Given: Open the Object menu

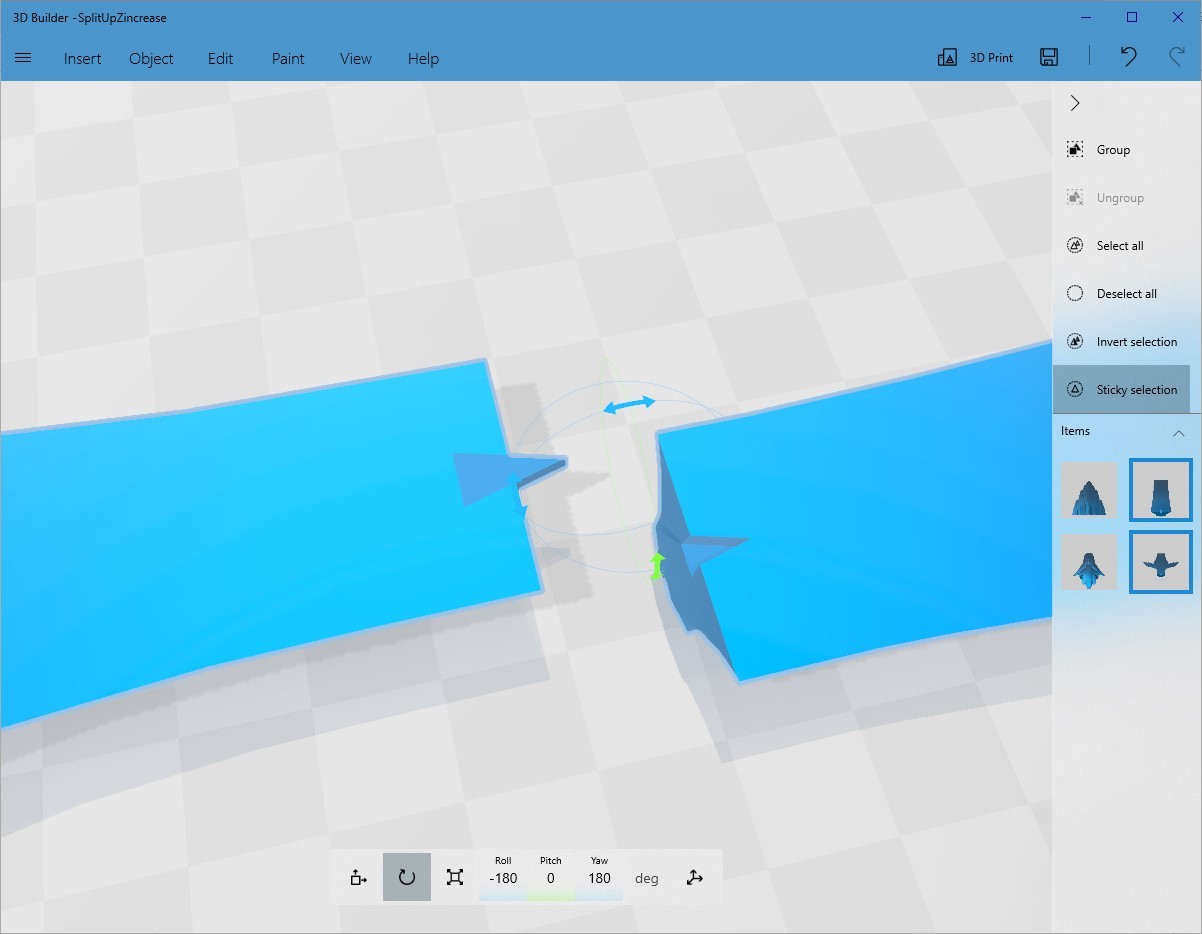Looking at the screenshot, I should point(151,58).
